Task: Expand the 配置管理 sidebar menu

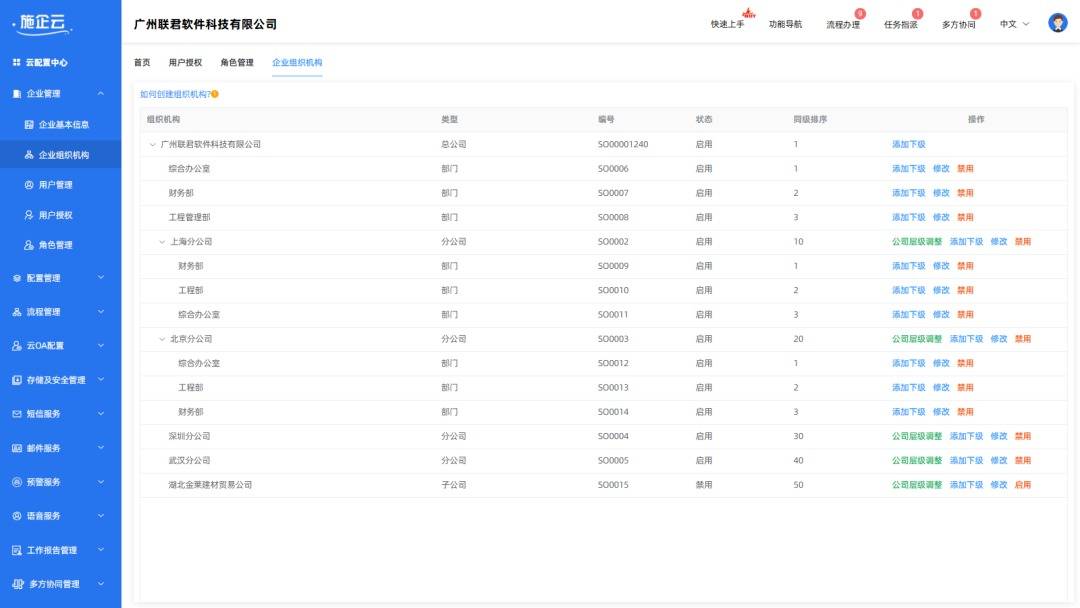Action: tap(101, 278)
